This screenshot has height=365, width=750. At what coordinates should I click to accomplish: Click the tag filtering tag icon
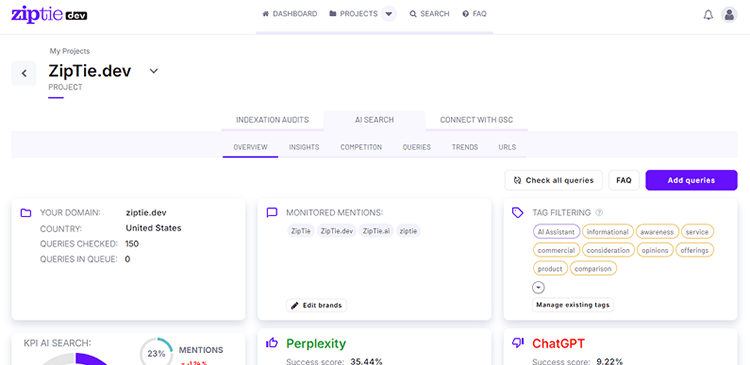(x=518, y=213)
